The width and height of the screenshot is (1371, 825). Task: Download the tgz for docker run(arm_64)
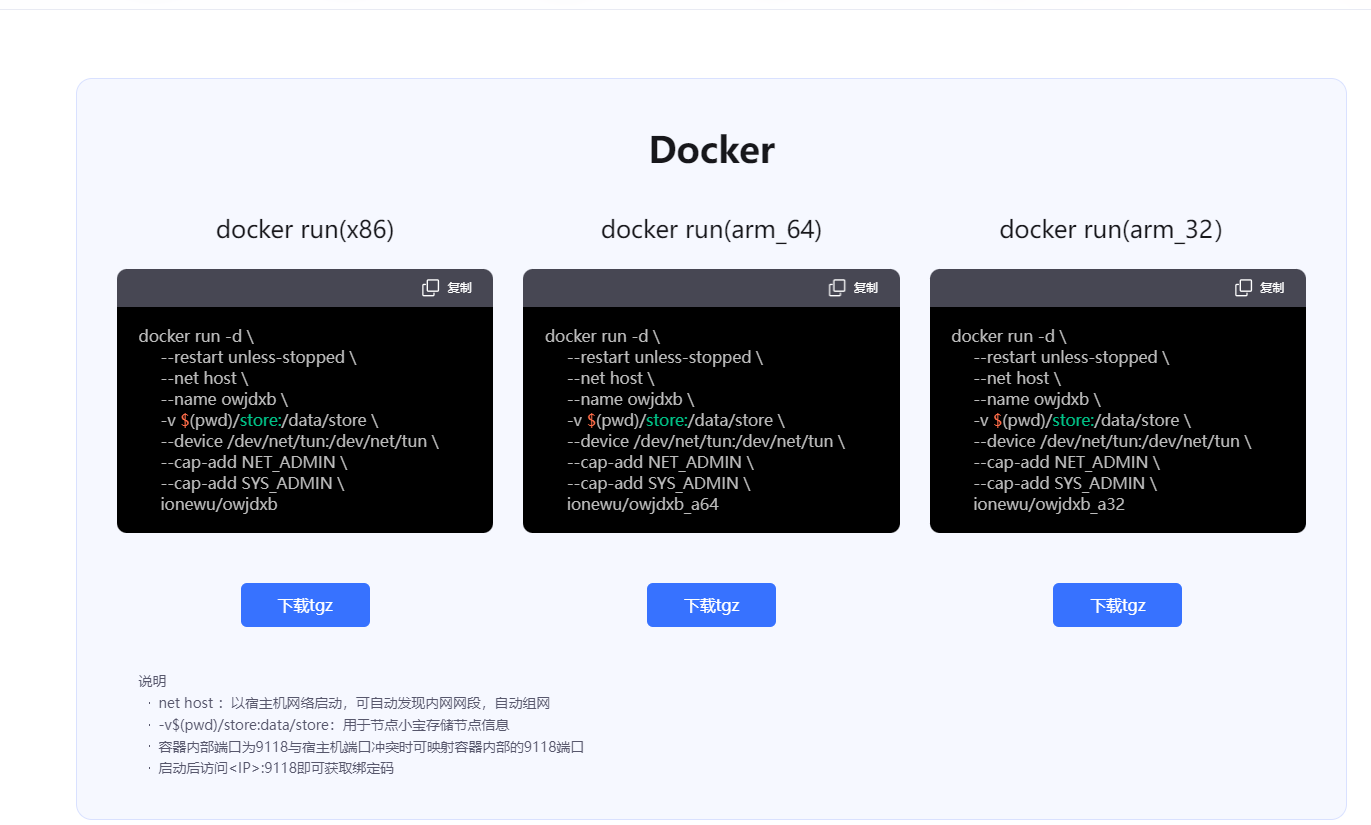click(711, 605)
